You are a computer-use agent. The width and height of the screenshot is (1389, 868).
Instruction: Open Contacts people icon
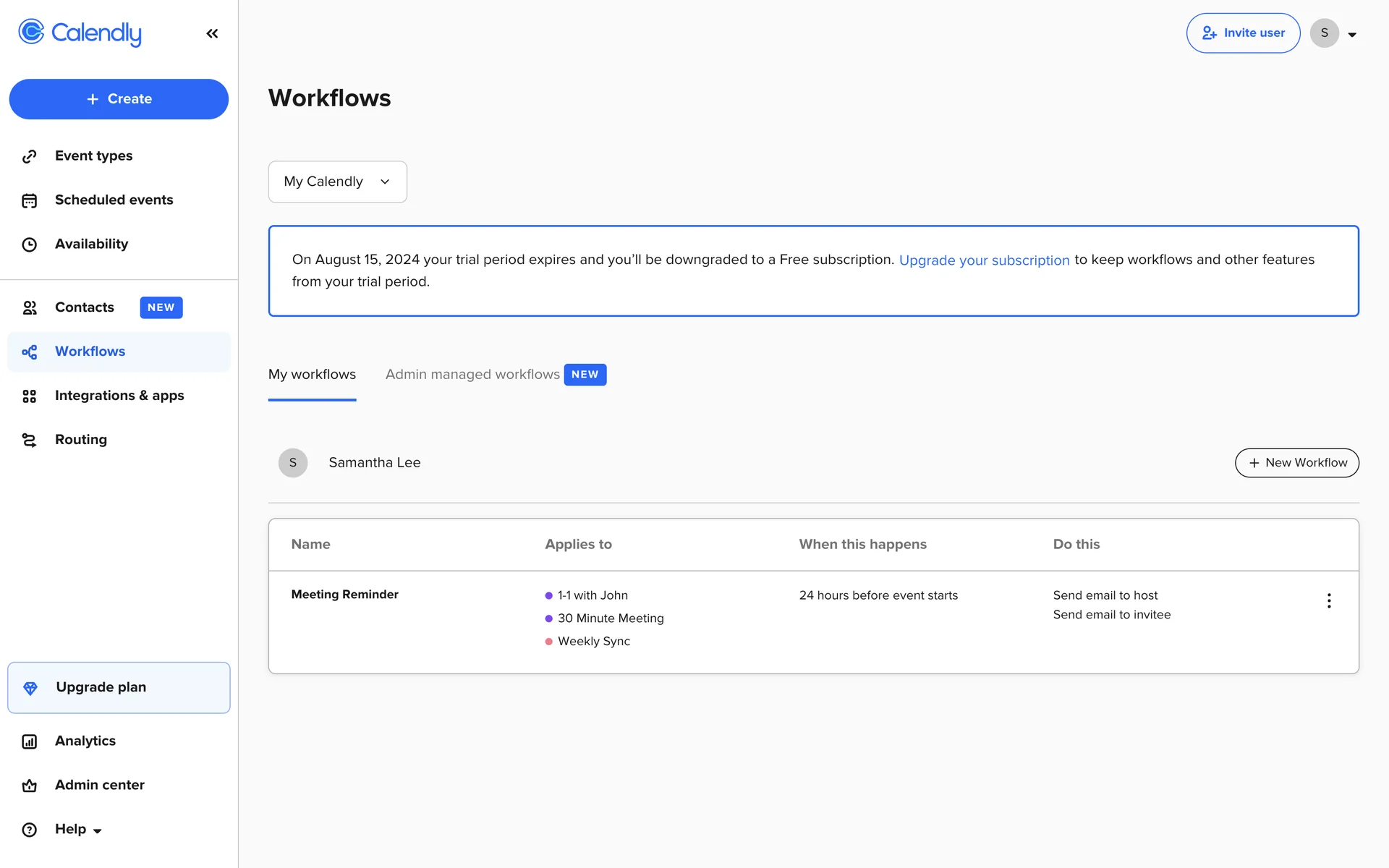[30, 307]
